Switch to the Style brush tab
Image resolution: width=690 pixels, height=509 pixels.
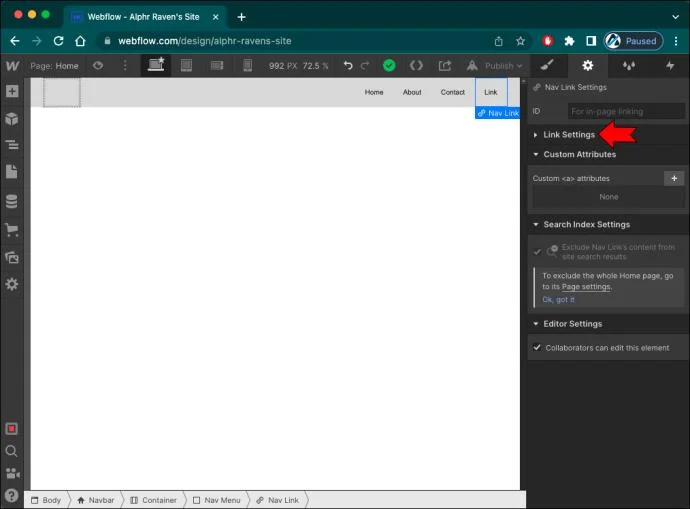pos(547,66)
